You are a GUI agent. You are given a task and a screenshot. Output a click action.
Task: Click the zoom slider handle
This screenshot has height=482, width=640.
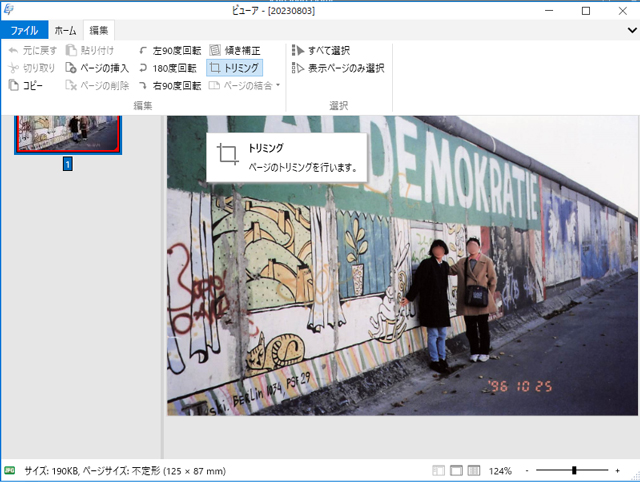tap(574, 471)
